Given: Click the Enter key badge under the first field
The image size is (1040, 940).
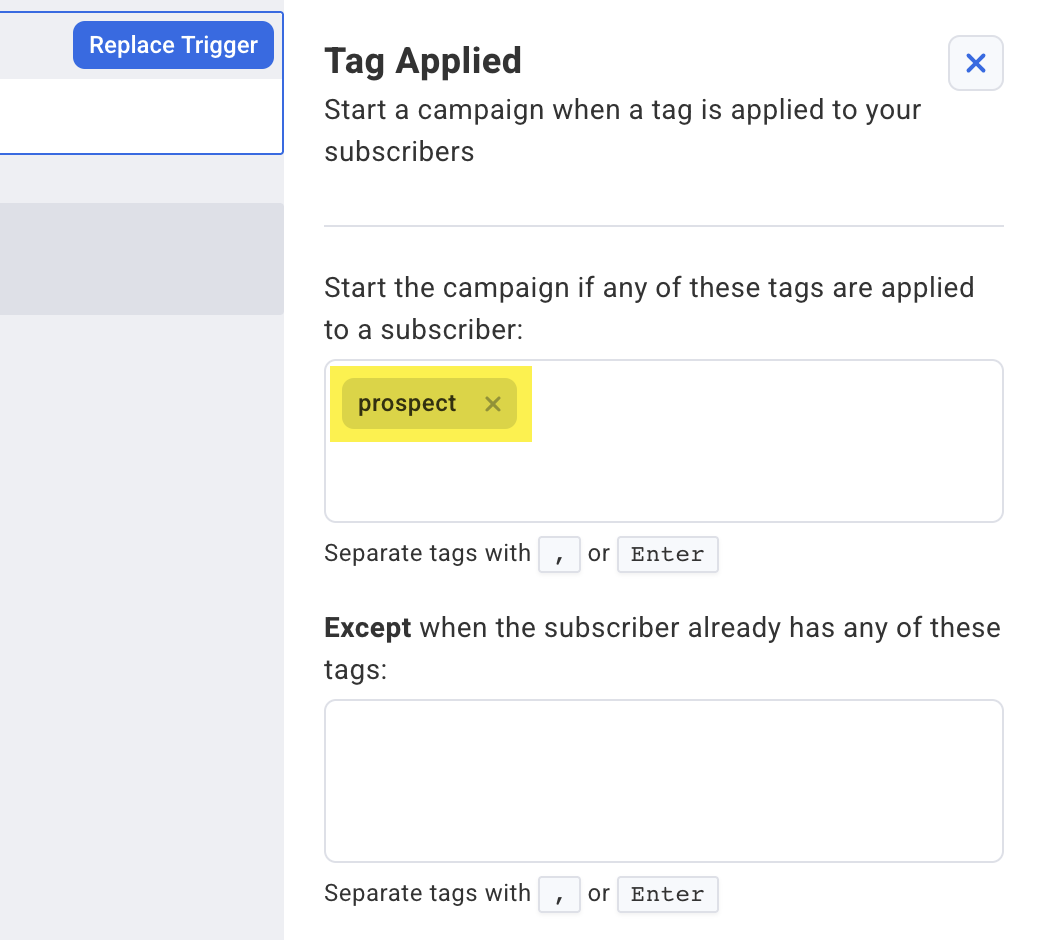Looking at the screenshot, I should coord(667,554).
